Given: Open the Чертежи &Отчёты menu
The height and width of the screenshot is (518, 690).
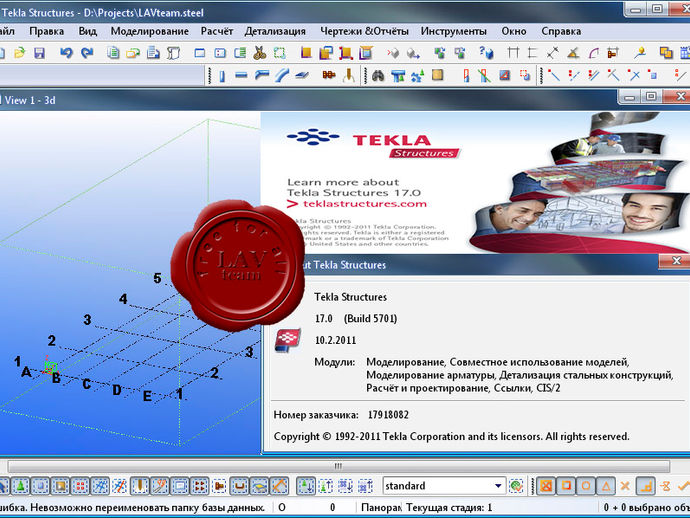Looking at the screenshot, I should (364, 31).
